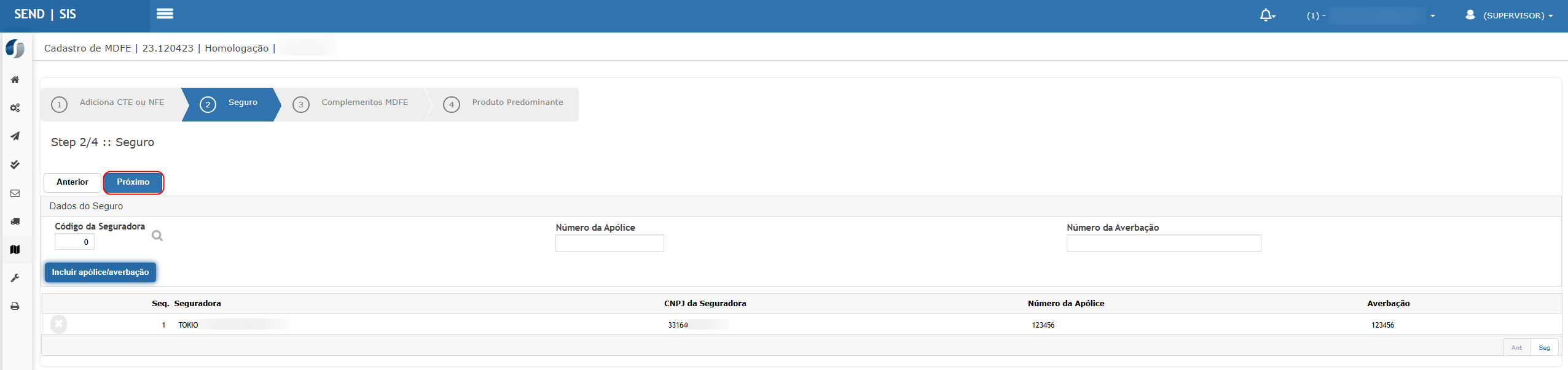Viewport: 1568px width, 370px height.
Task: Click the Averbação column header
Action: pos(1388,304)
